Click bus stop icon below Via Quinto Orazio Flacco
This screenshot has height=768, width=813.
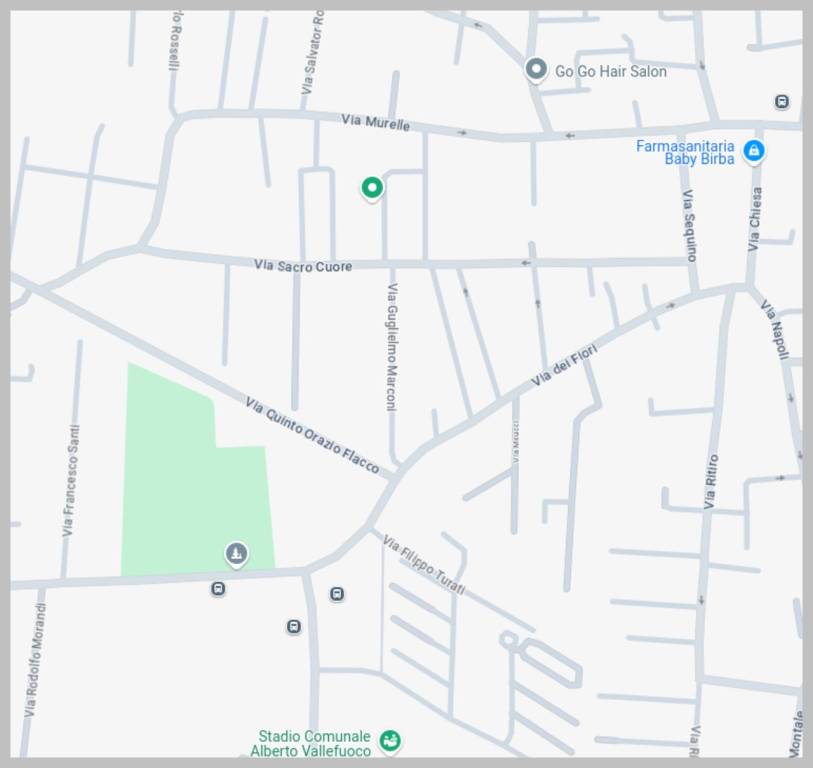(337, 594)
